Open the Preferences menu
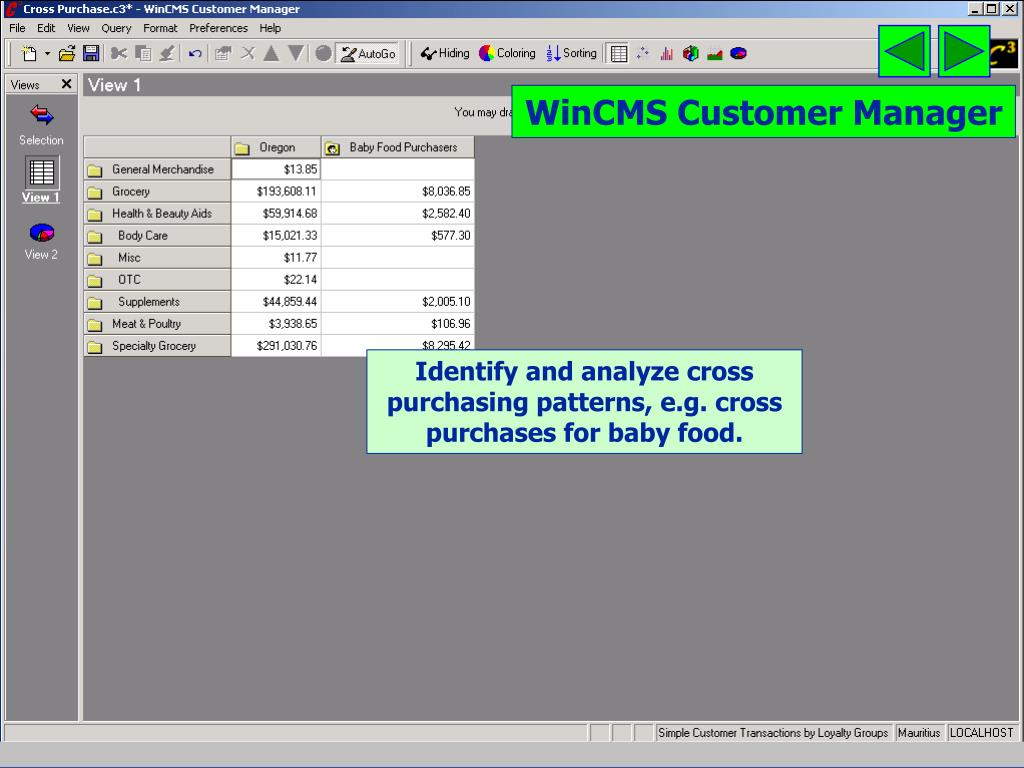1024x768 pixels. pos(218,28)
